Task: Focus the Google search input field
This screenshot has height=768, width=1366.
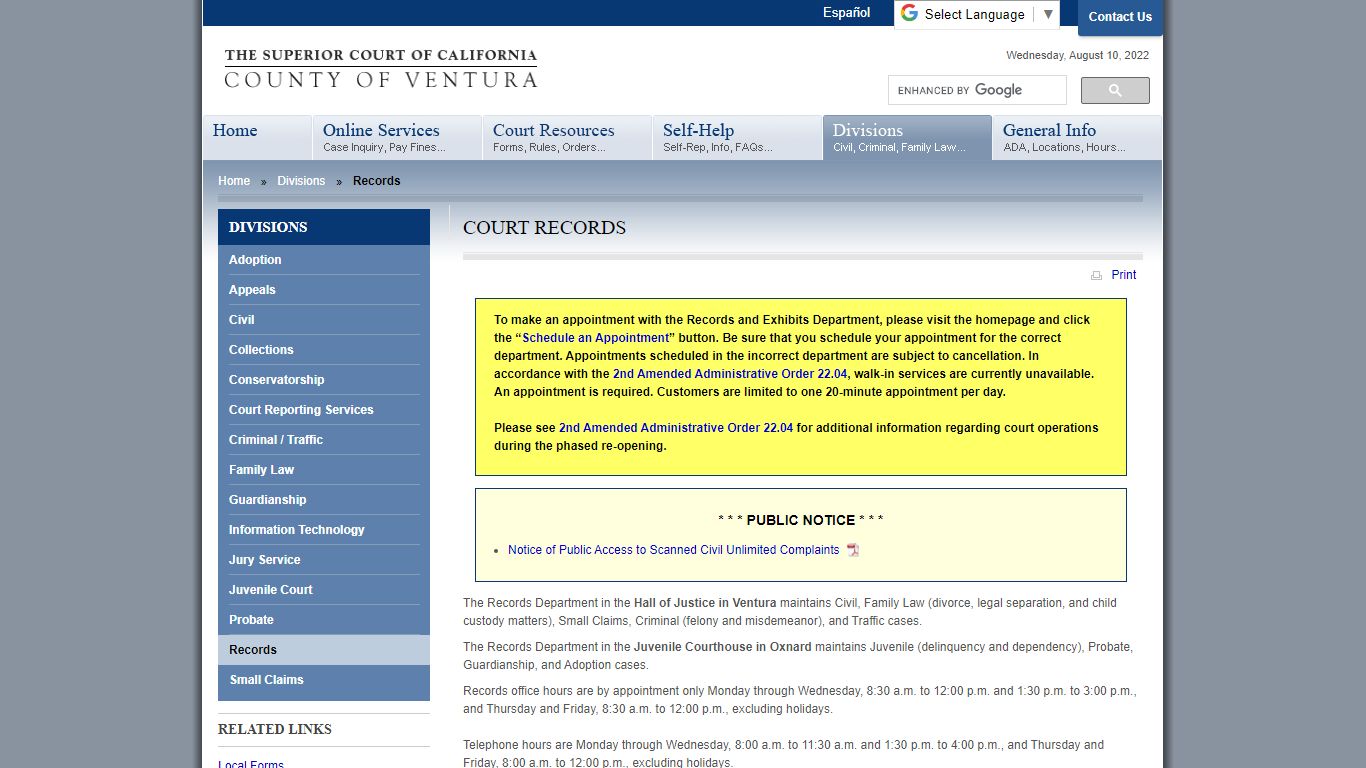Action: click(977, 90)
